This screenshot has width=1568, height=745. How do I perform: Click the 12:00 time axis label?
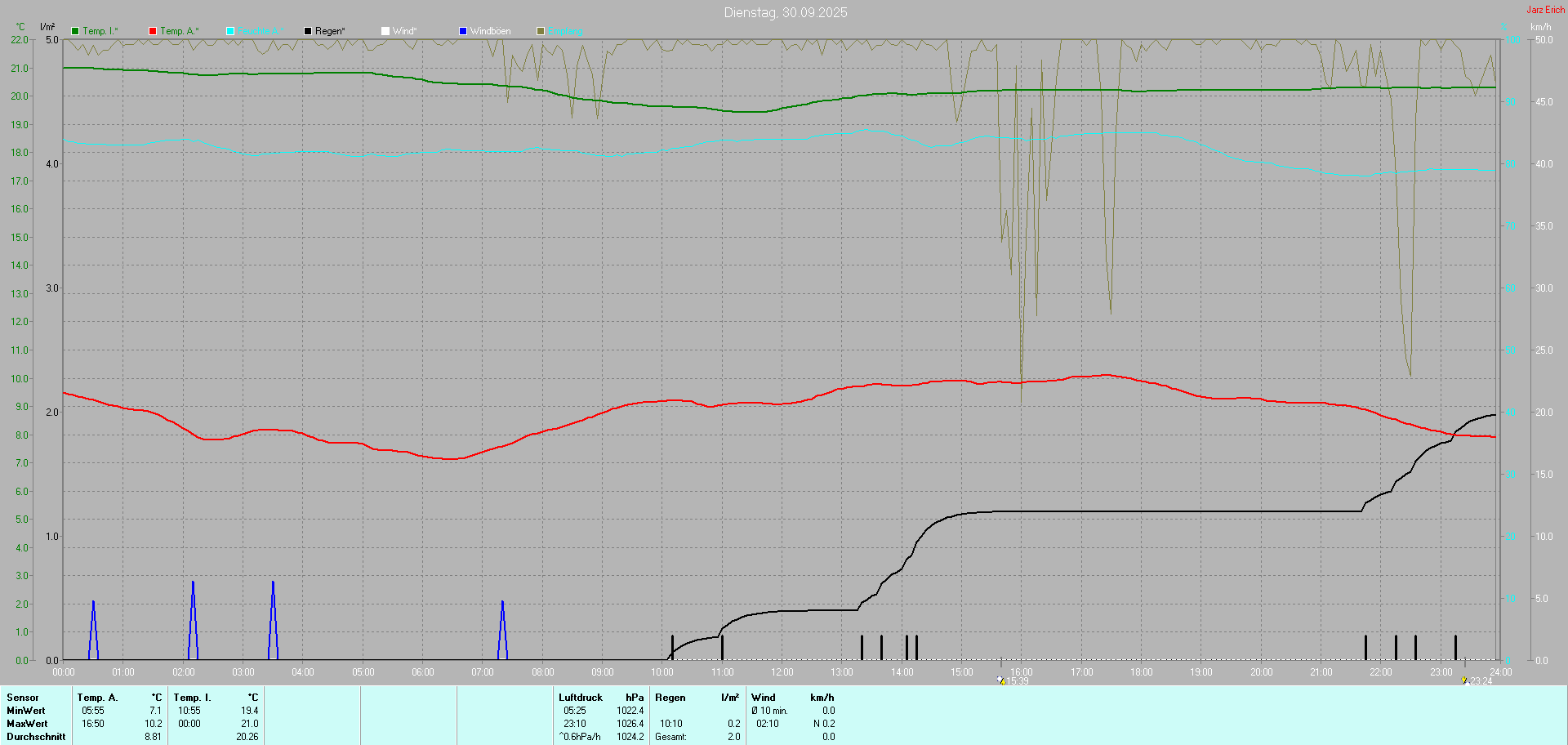click(782, 672)
